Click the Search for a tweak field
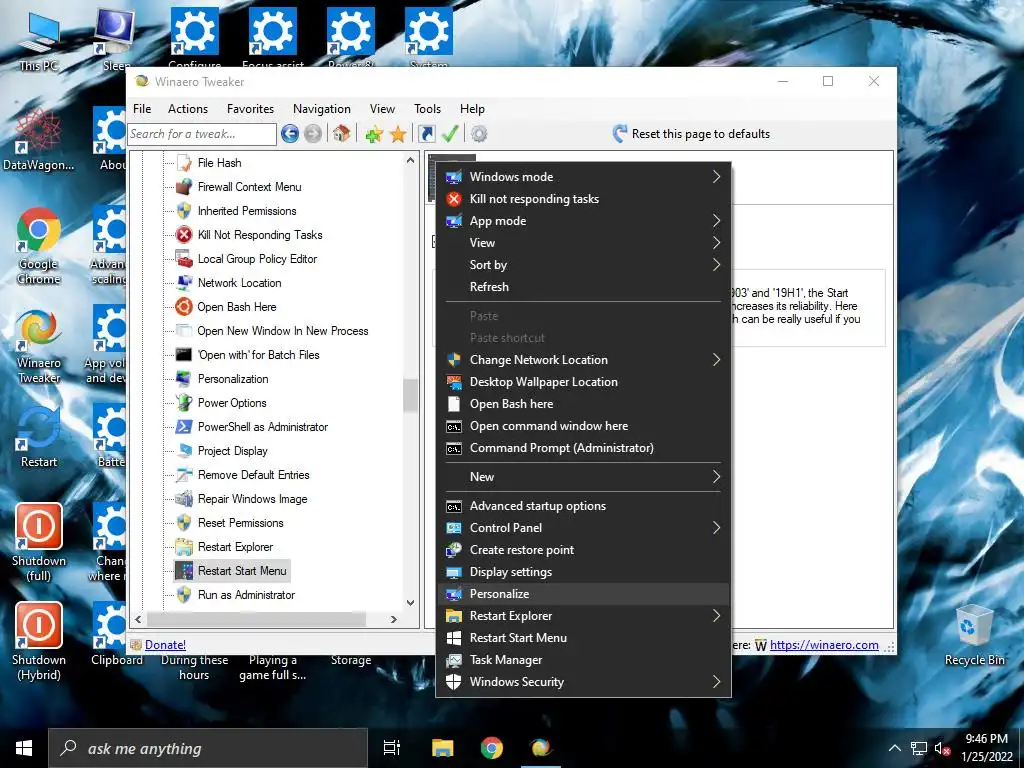 click(202, 134)
